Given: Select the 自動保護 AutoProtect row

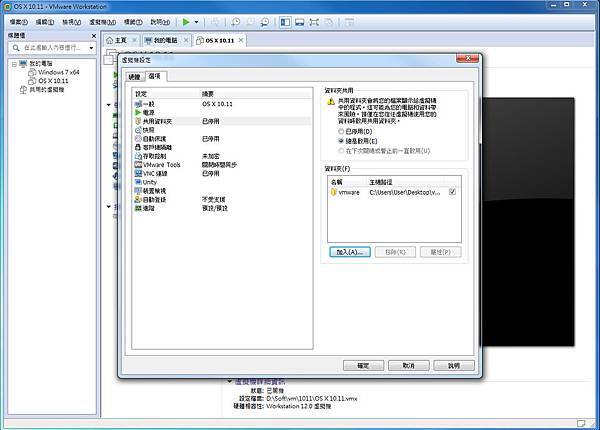Looking at the screenshot, I should pos(222,139).
